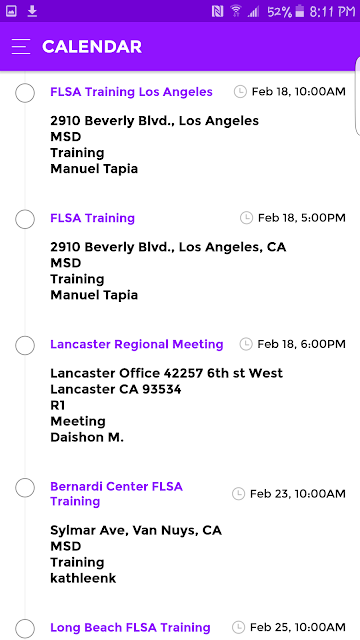Tap the download icon in status bar
The height and width of the screenshot is (640, 360).
pyautogui.click(x=32, y=11)
